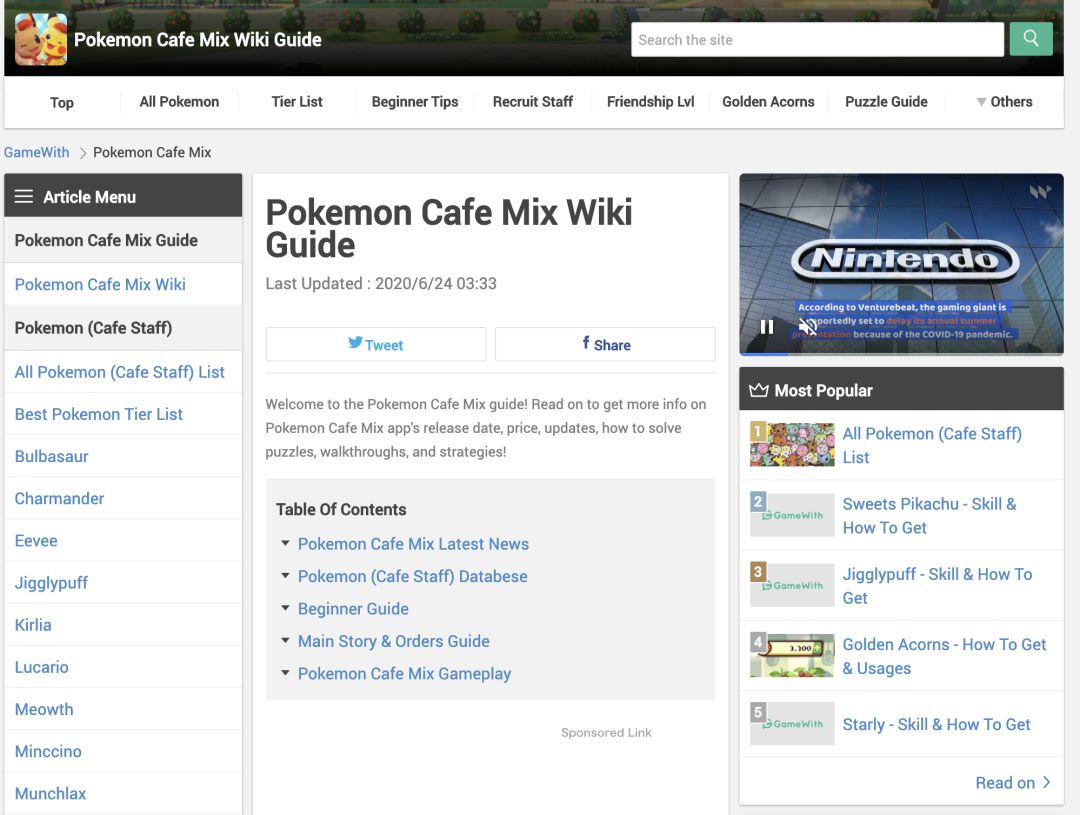Screen dimensions: 1080x815
Task: Expand the Others dropdown in navigation
Action: pos(1003,102)
